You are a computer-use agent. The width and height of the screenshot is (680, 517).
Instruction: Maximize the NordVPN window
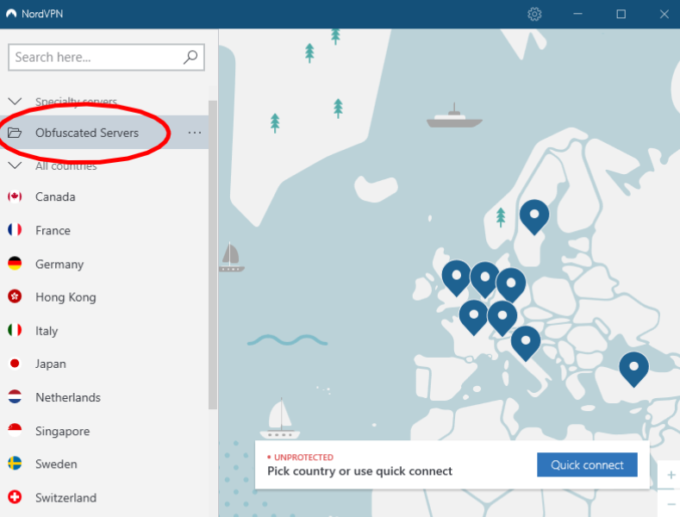coord(621,14)
